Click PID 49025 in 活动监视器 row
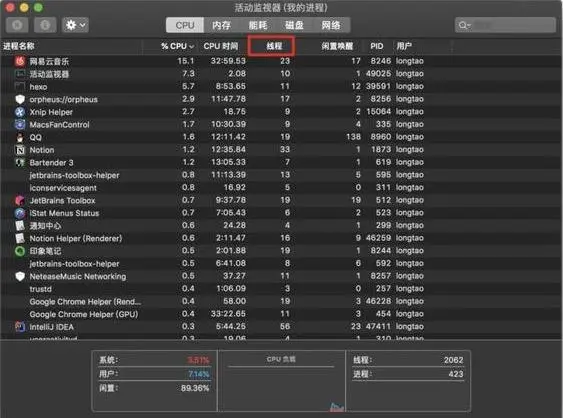 pos(378,74)
